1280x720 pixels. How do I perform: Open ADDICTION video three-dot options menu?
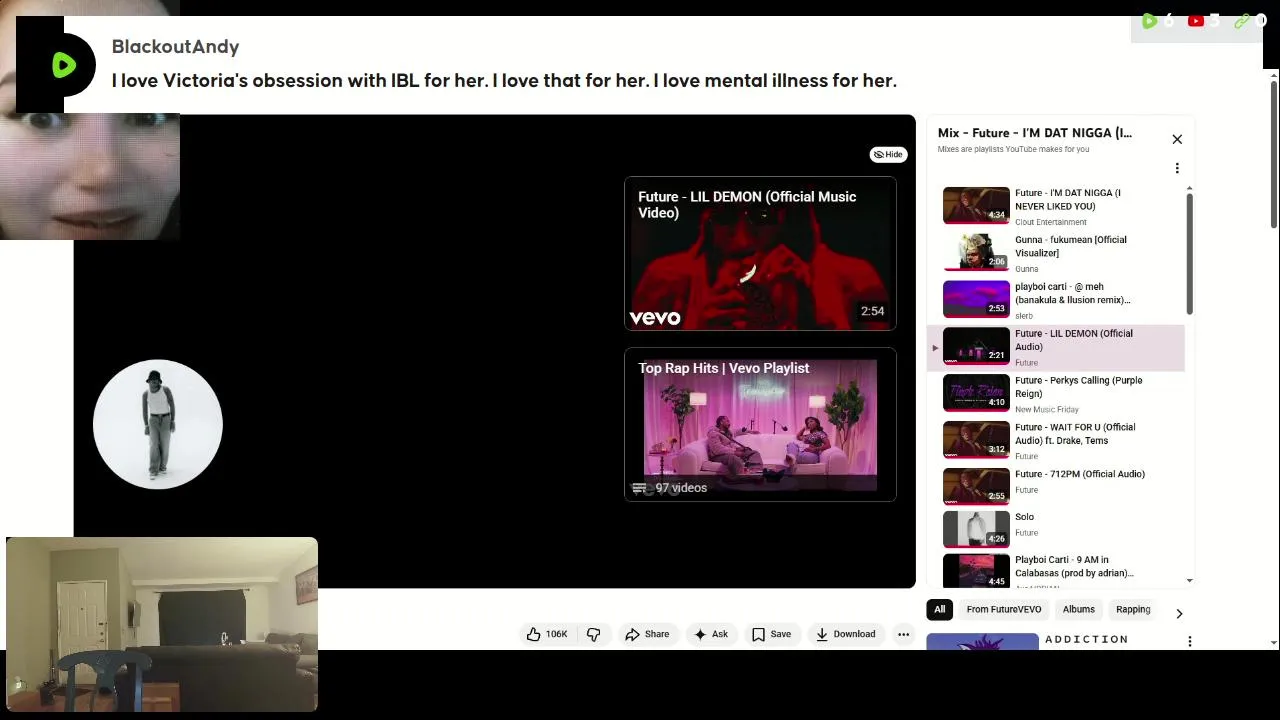pyautogui.click(x=1189, y=641)
